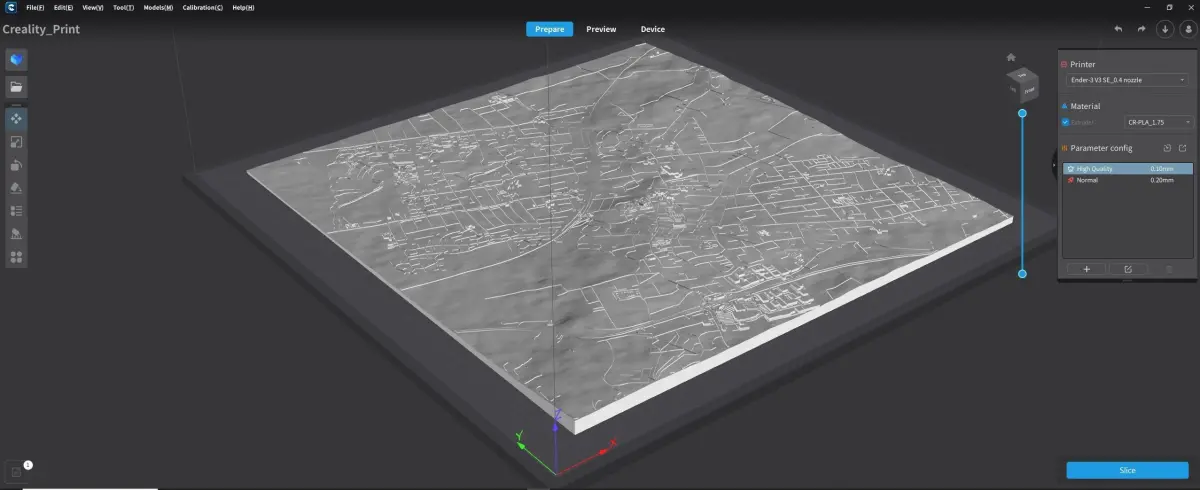
Task: Click the Creality_Print title text
Action: pyautogui.click(x=41, y=29)
